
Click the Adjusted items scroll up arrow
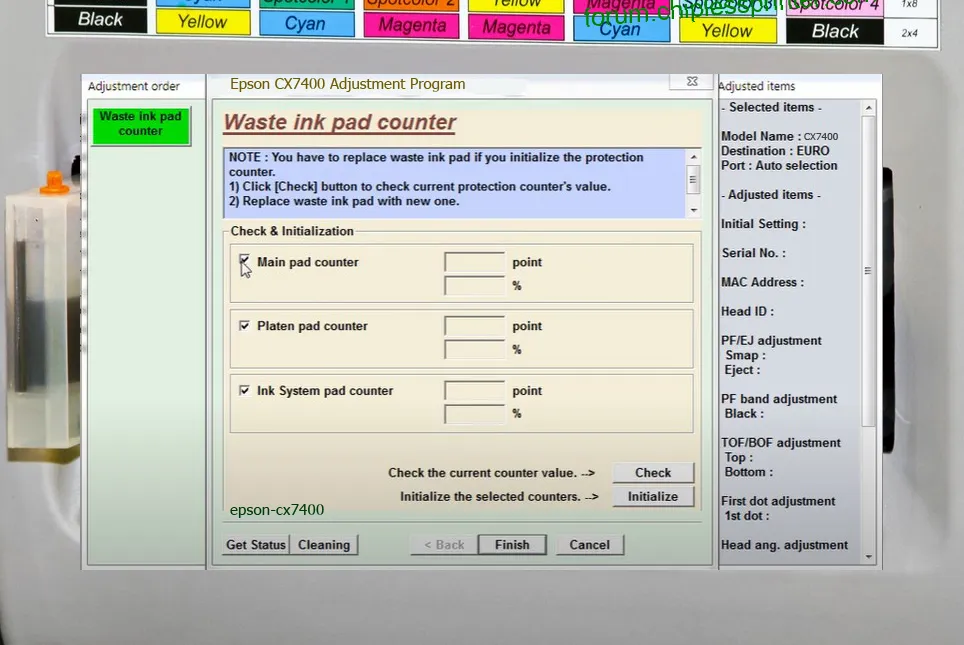pyautogui.click(x=868, y=108)
